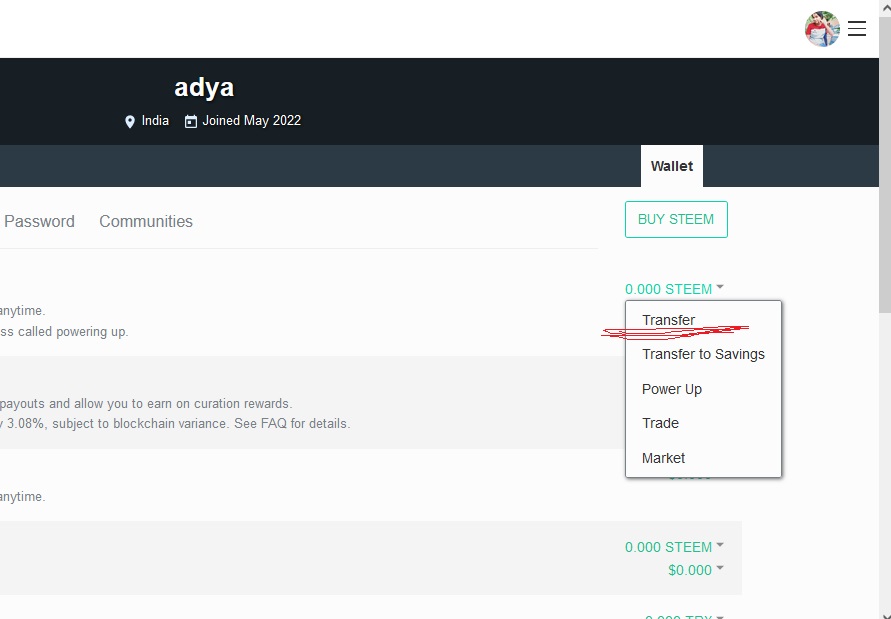The height and width of the screenshot is (619, 891).
Task: Click the page vertical scrollbar thumb
Action: tap(885, 165)
